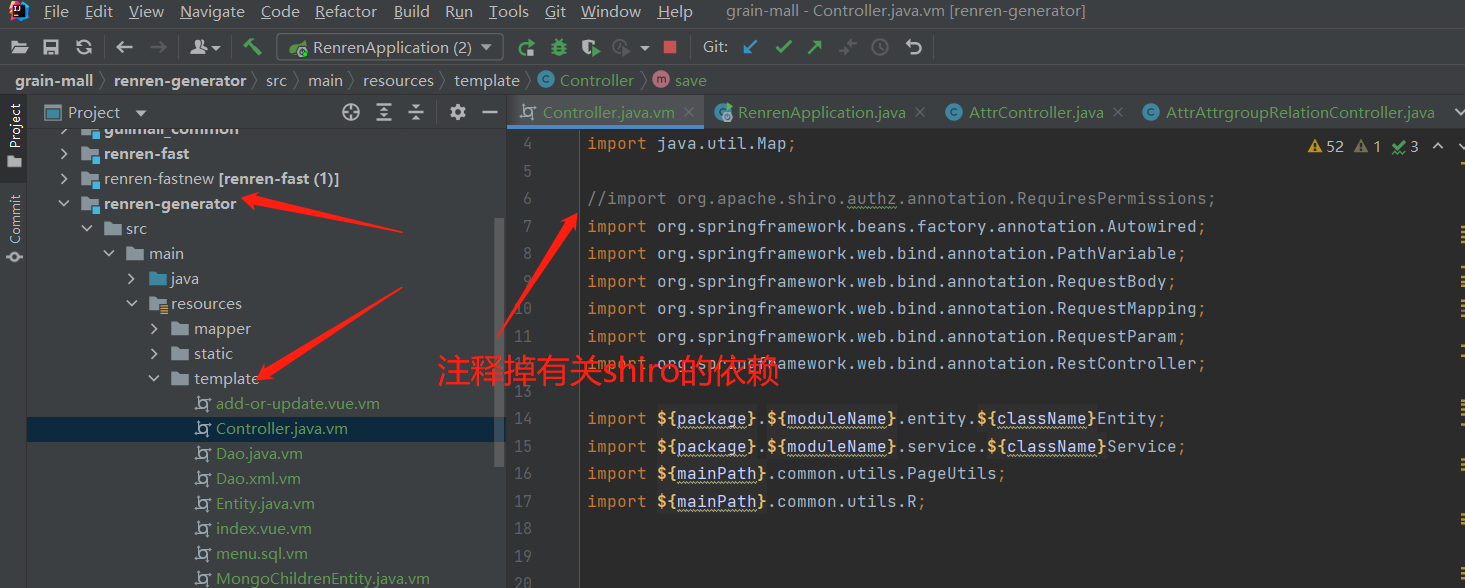Toggle the Project tool window sidebar button
1465x588 pixels.
pos(14,136)
